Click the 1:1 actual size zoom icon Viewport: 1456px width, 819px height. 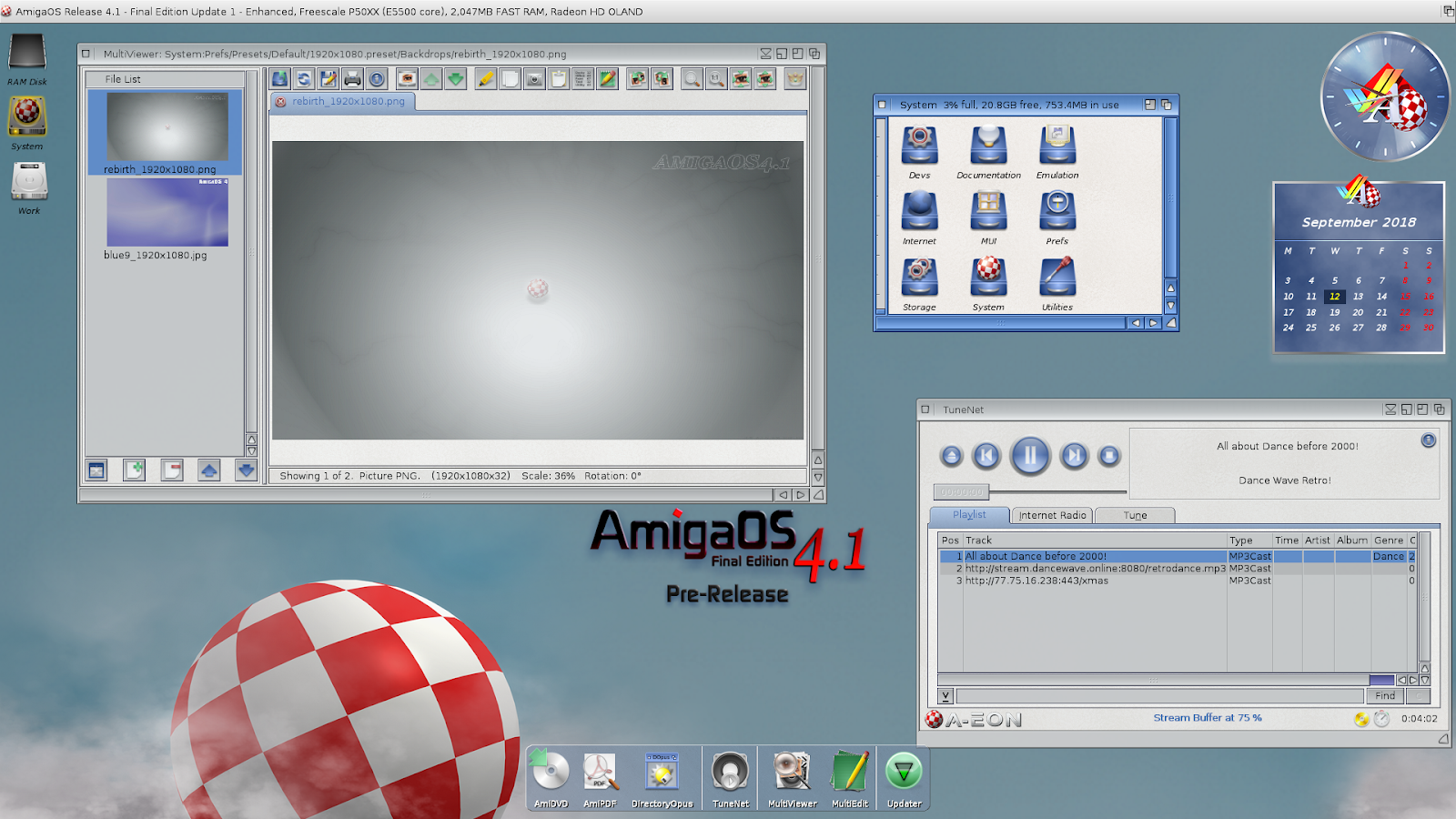[716, 79]
